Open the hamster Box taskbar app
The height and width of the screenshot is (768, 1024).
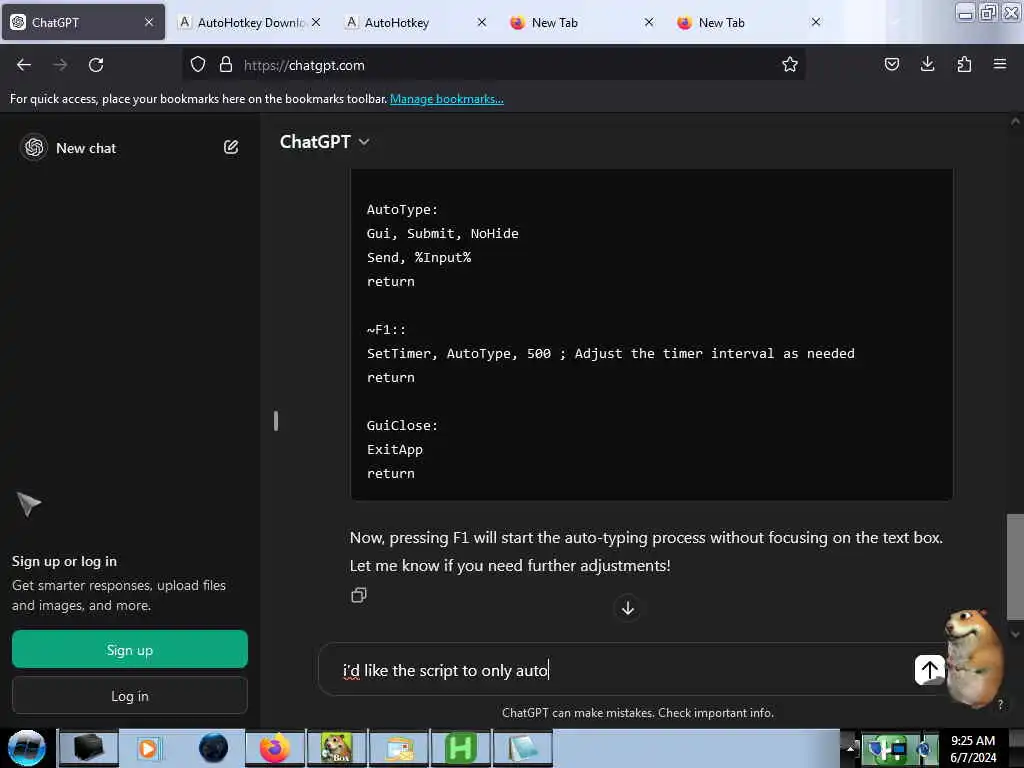coord(336,748)
